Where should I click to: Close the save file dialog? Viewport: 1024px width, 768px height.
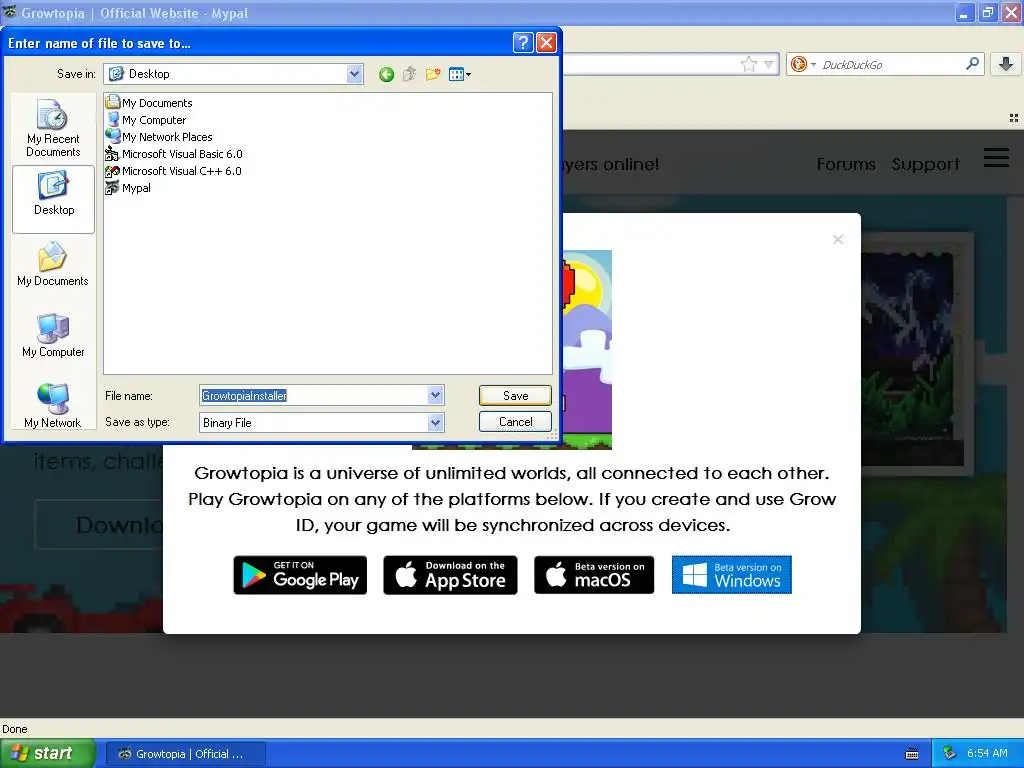(546, 43)
